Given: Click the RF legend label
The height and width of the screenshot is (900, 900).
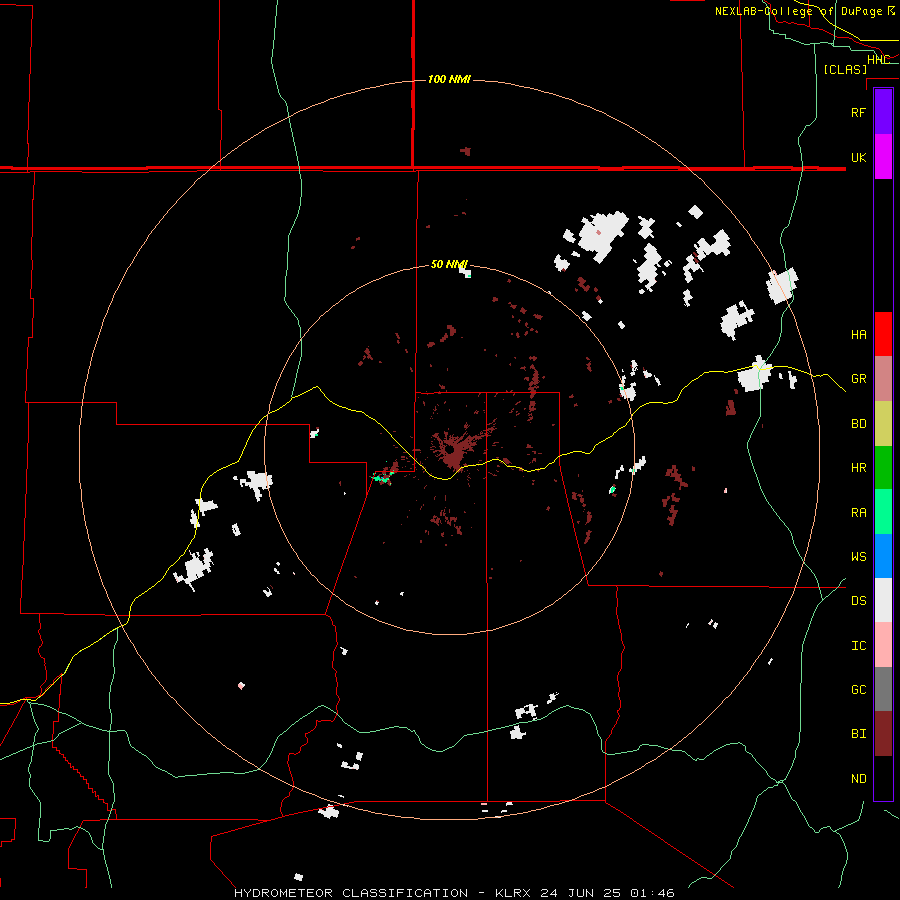Looking at the screenshot, I should 858,112.
